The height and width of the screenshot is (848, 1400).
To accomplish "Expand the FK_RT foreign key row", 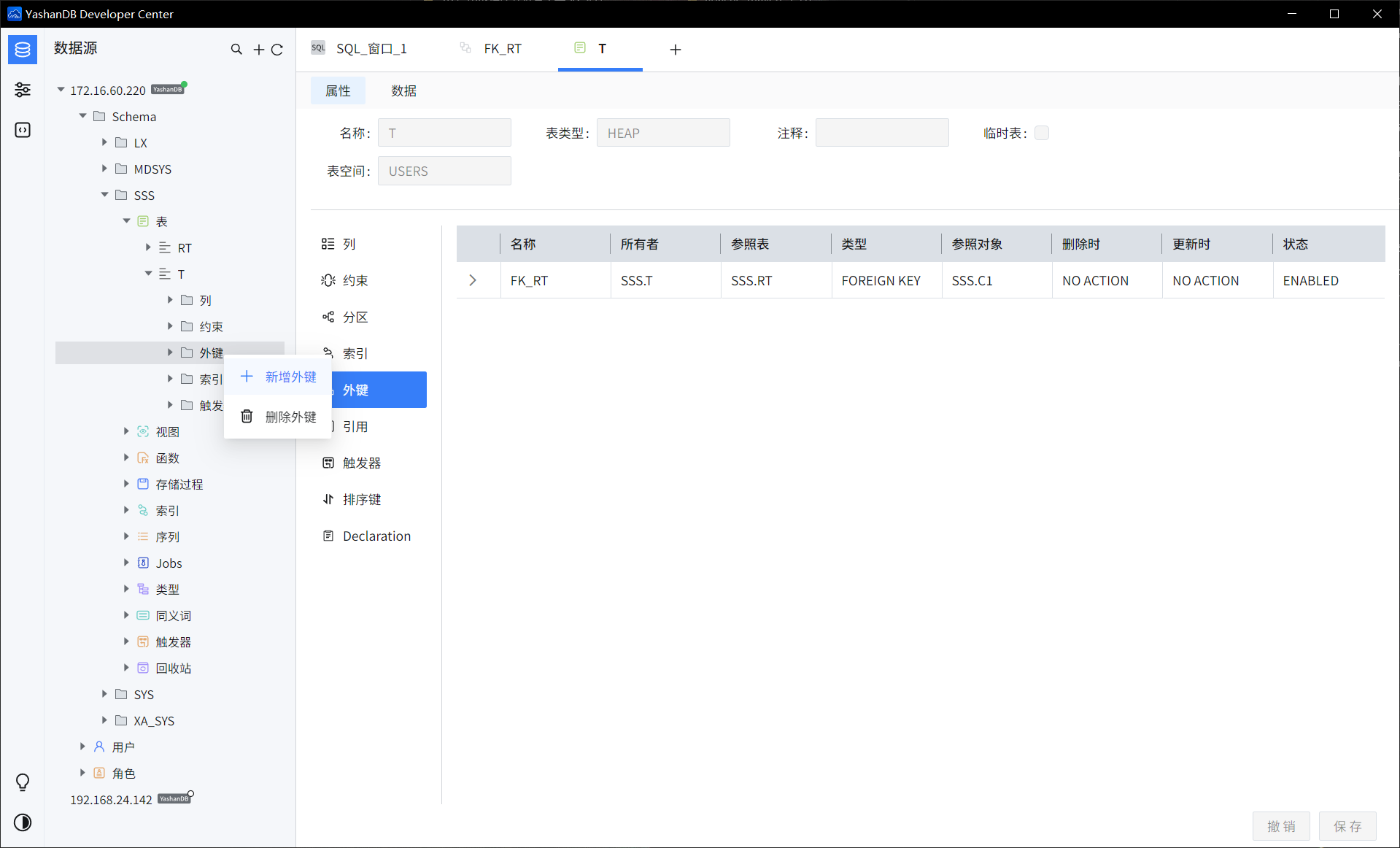I will [x=473, y=280].
